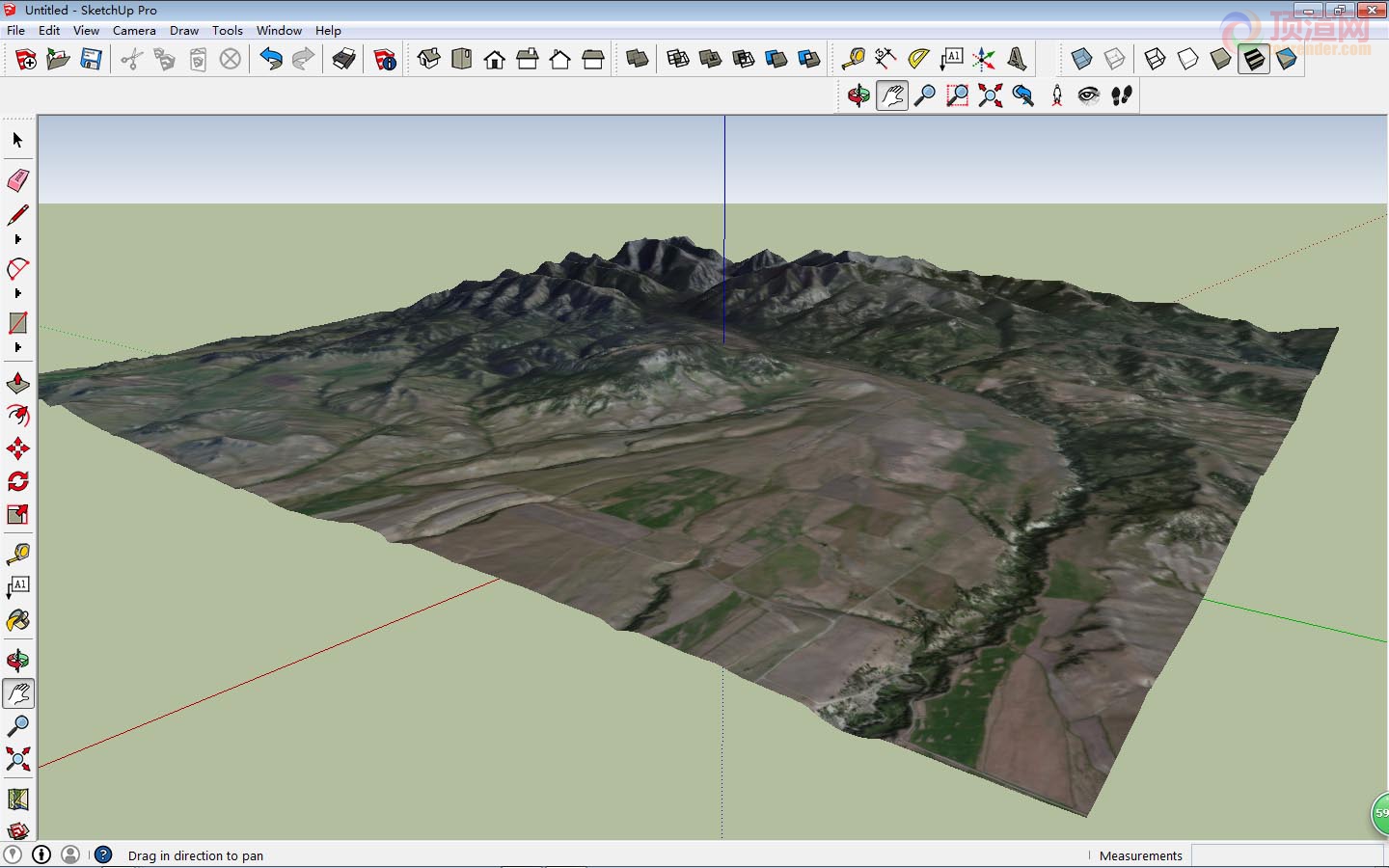1389x868 pixels.
Task: Switch to Front view house icon
Action: 494,60
